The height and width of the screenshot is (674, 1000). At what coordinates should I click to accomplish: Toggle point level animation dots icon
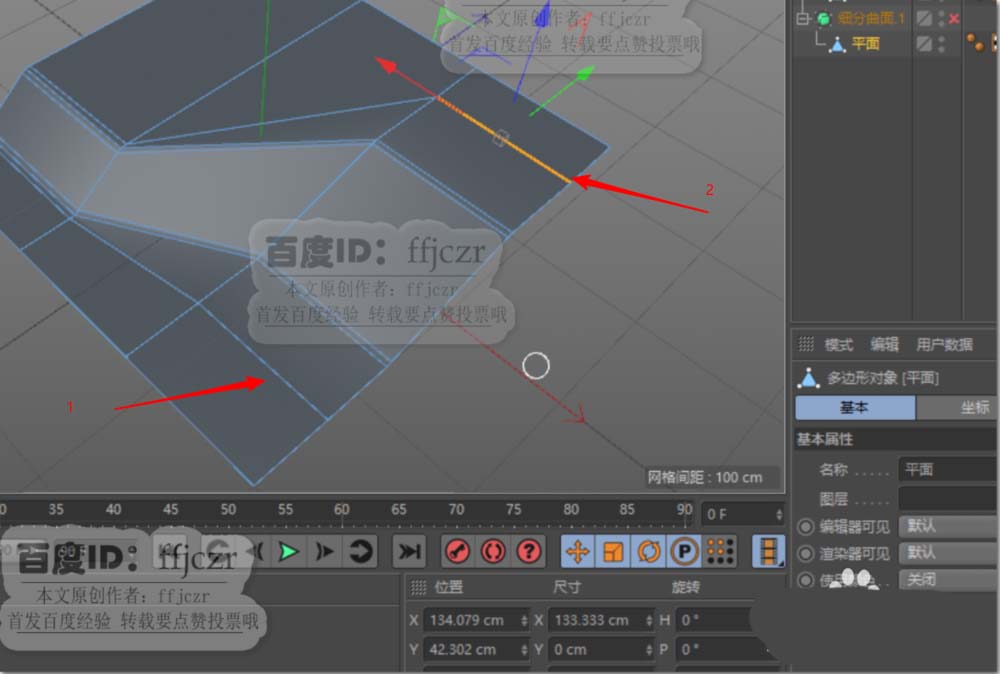pyautogui.click(x=721, y=552)
